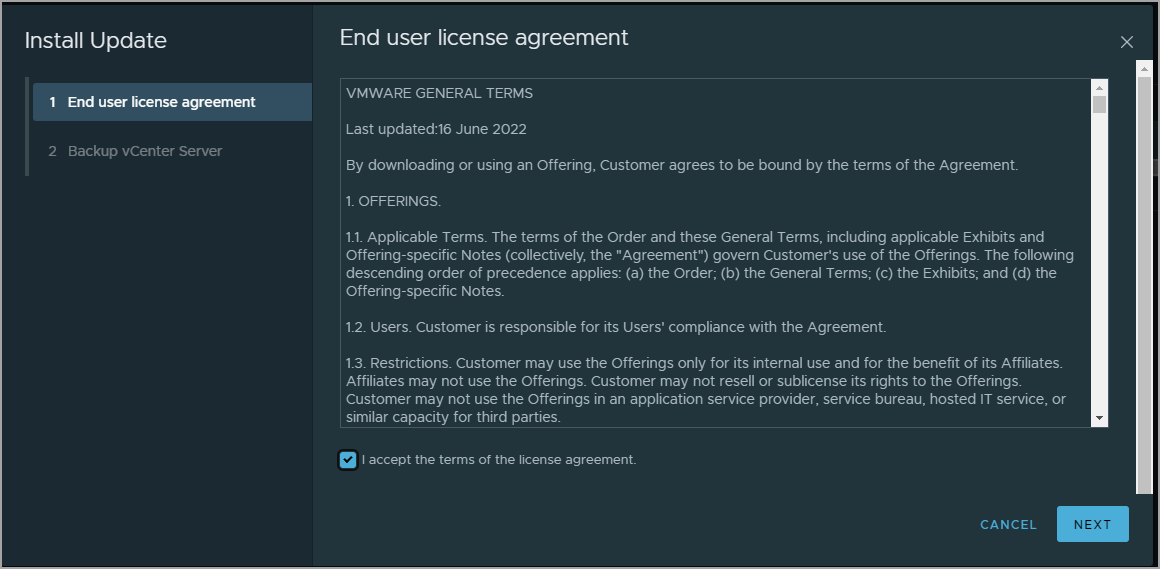Viewport: 1160px width, 569px height.
Task: Click the license text box scrollbar thumb
Action: coord(1099,104)
